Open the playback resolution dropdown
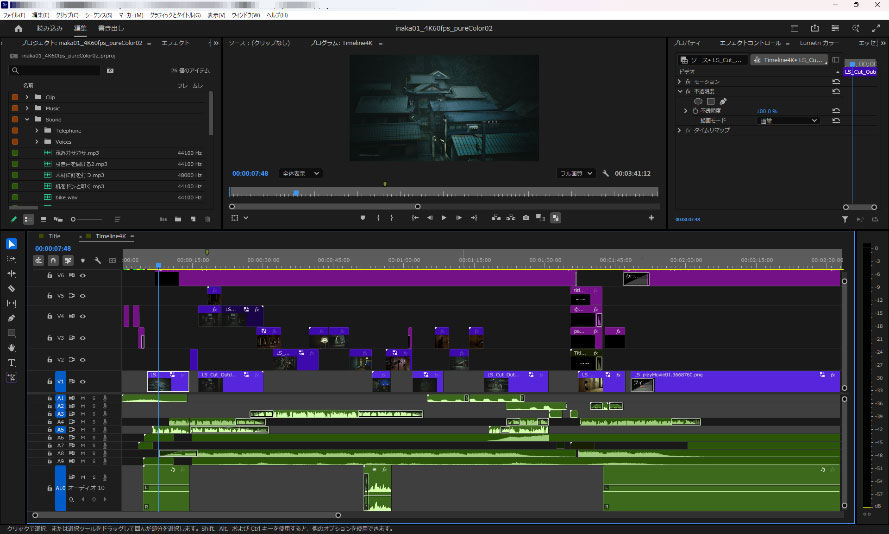Viewport: 889px width, 534px height. pyautogui.click(x=576, y=173)
